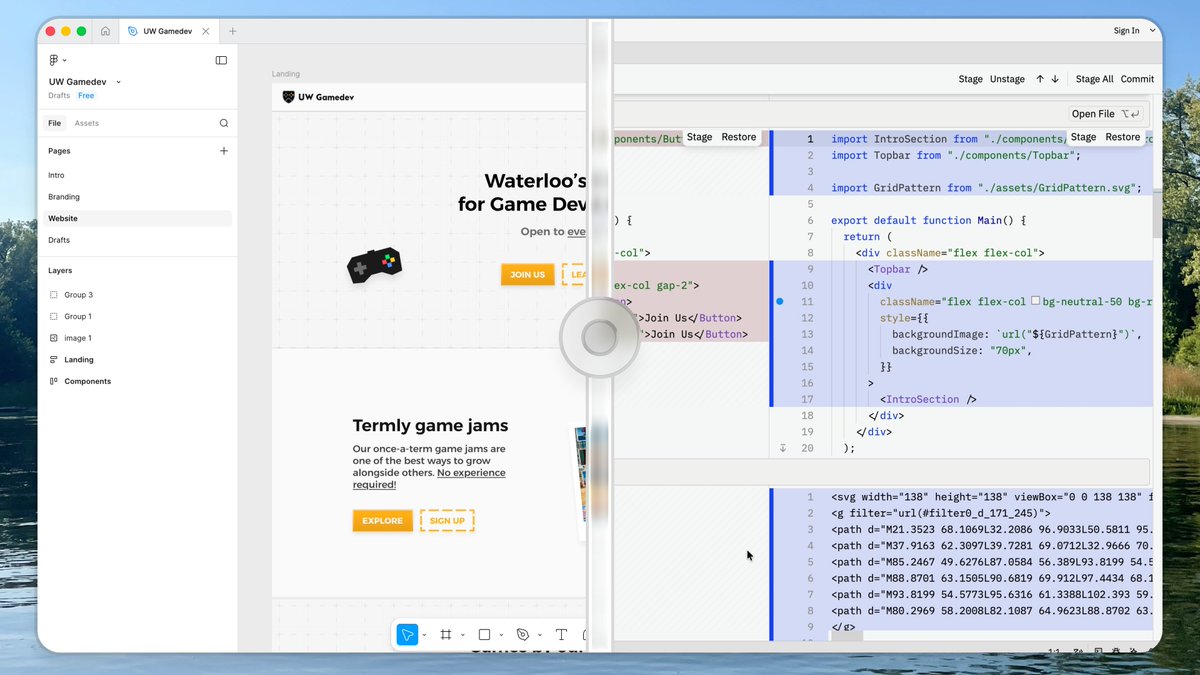Click the Group 3 layer icon
1200x675 pixels.
pyautogui.click(x=54, y=295)
